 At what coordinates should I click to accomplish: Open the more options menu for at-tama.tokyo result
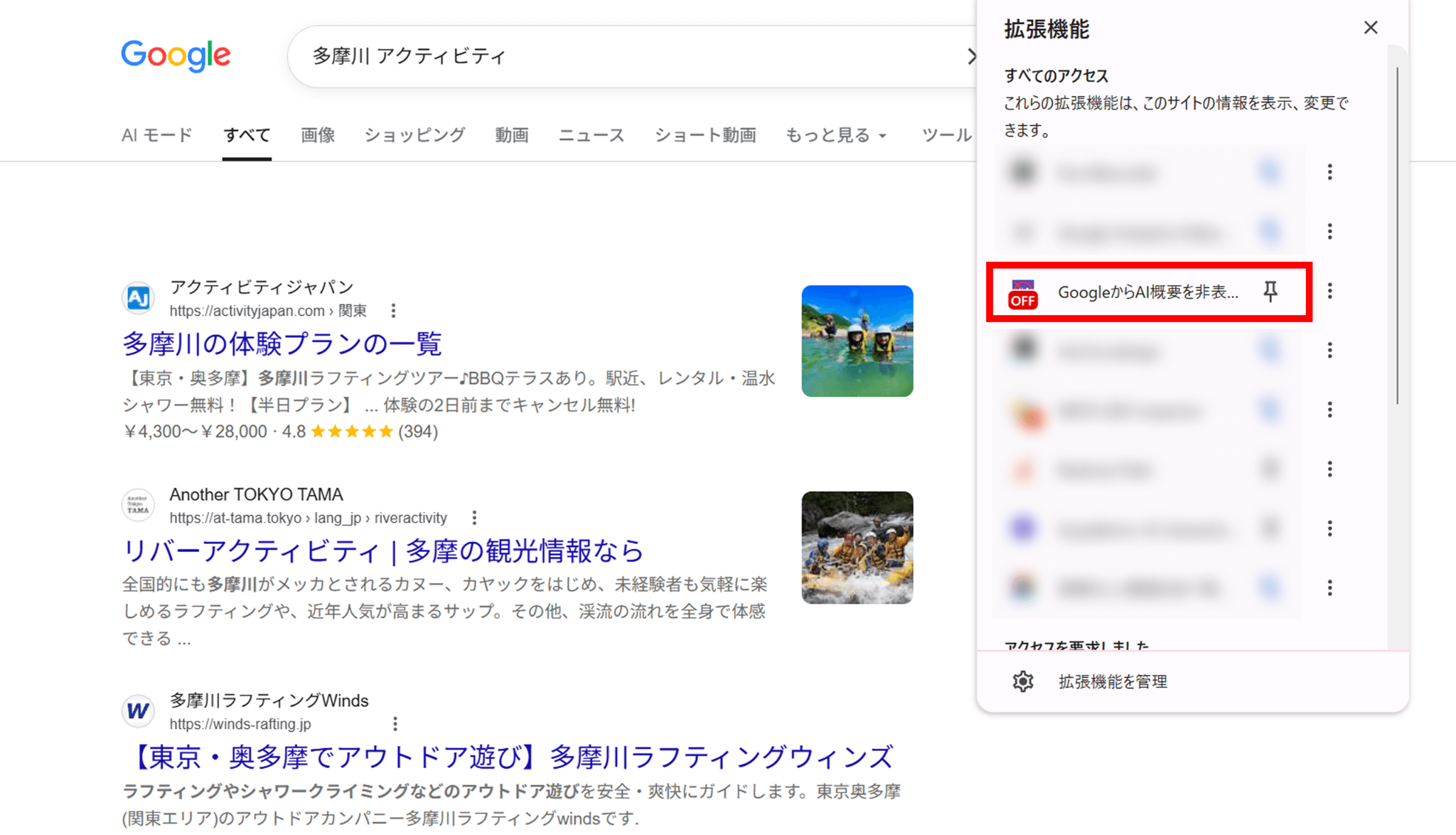point(474,518)
